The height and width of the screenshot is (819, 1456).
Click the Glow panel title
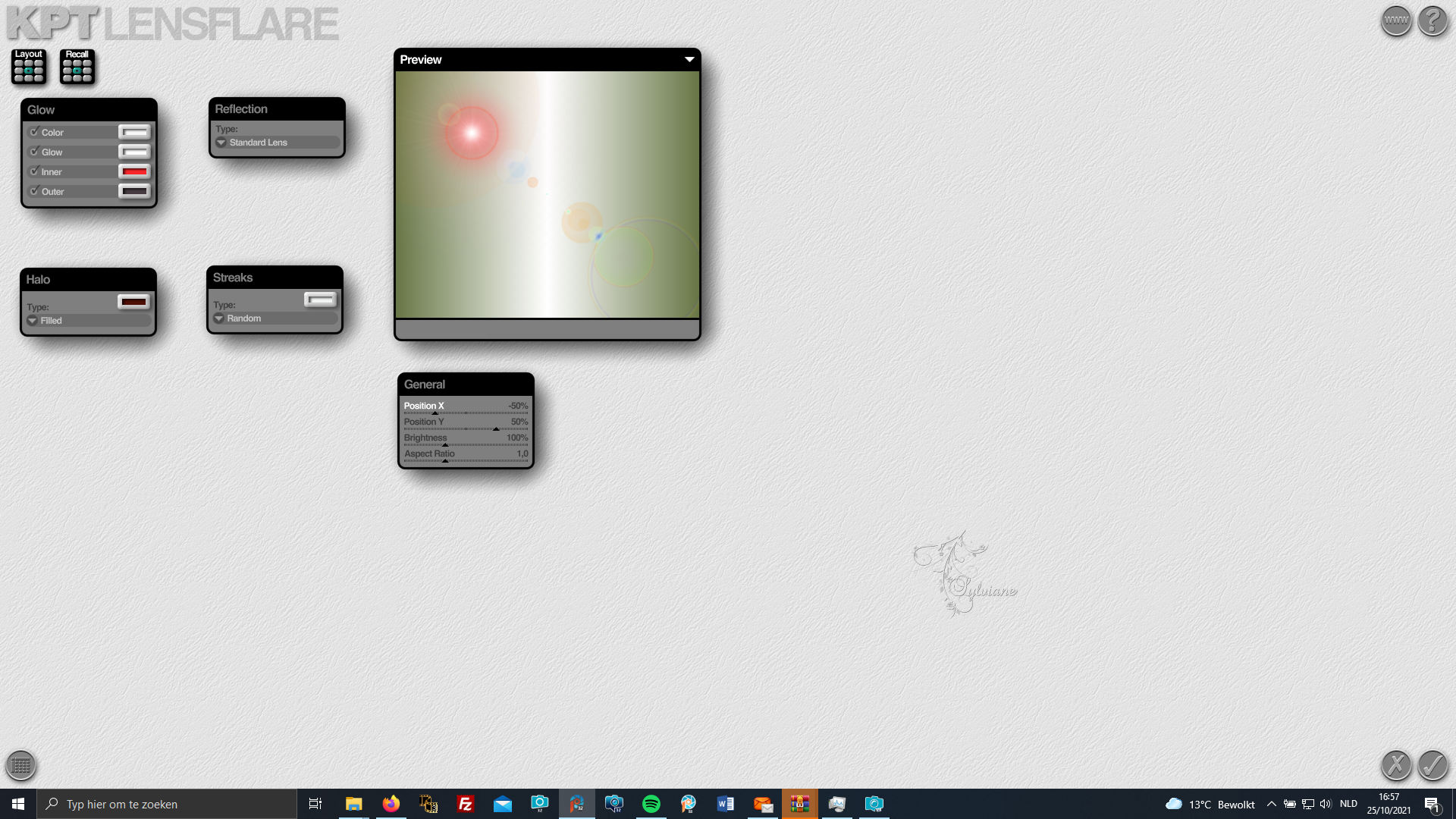click(41, 110)
